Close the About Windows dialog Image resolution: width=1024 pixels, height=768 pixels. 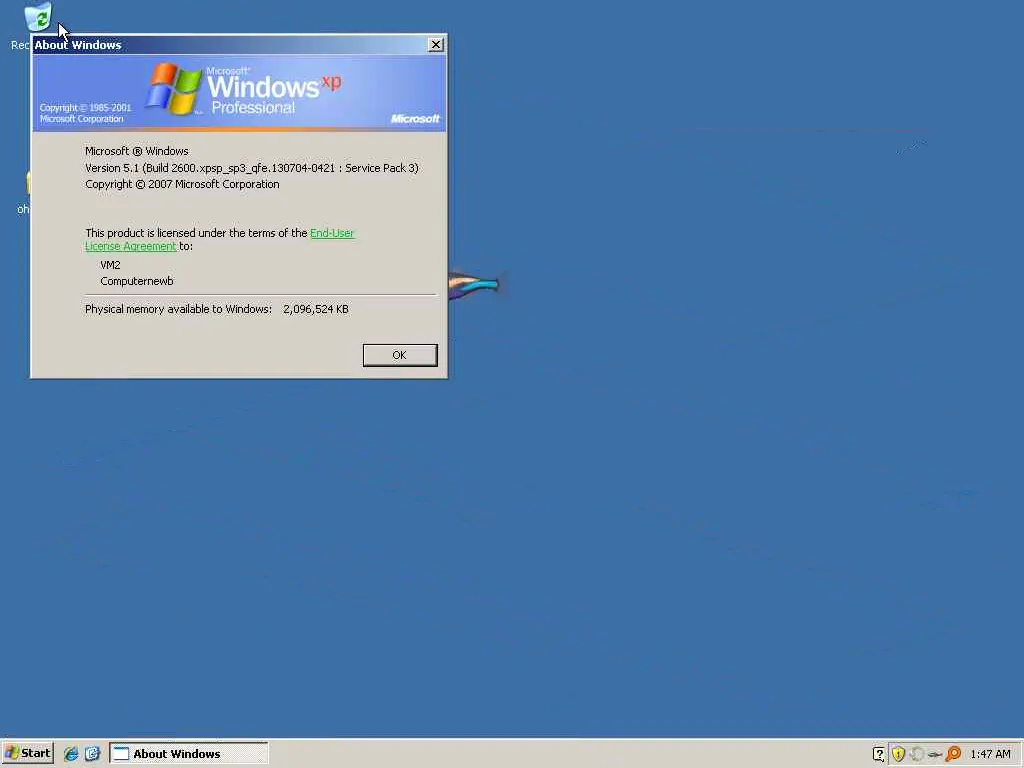click(x=436, y=44)
